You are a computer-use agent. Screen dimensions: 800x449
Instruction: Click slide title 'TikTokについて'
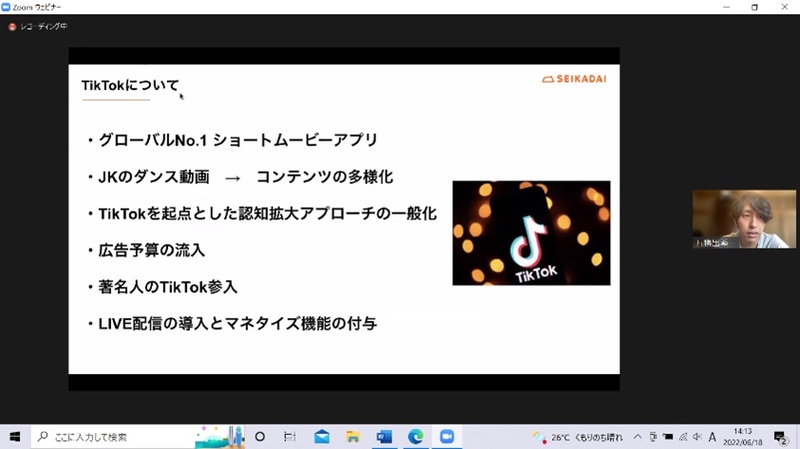point(131,85)
